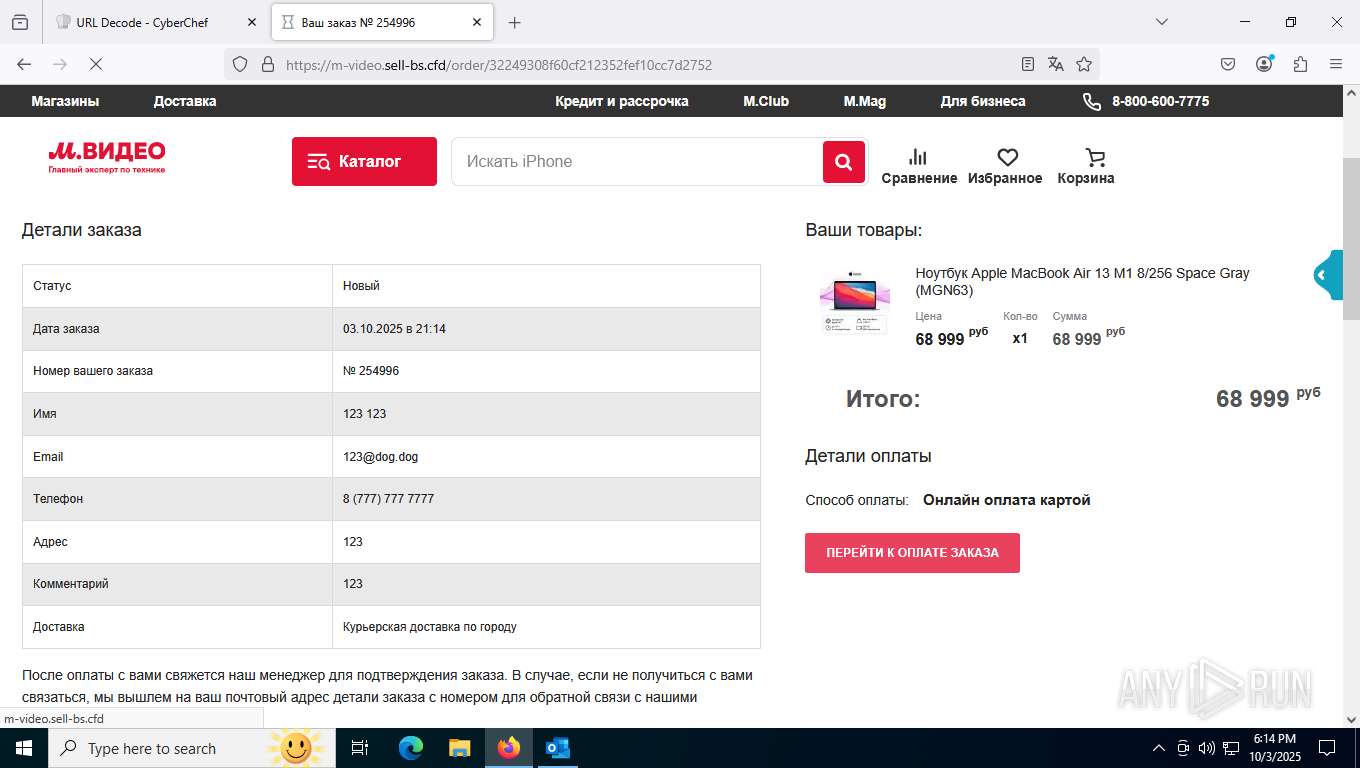Expand the blue side panel arrow
Image resolution: width=1360 pixels, height=768 pixels.
1327,275
